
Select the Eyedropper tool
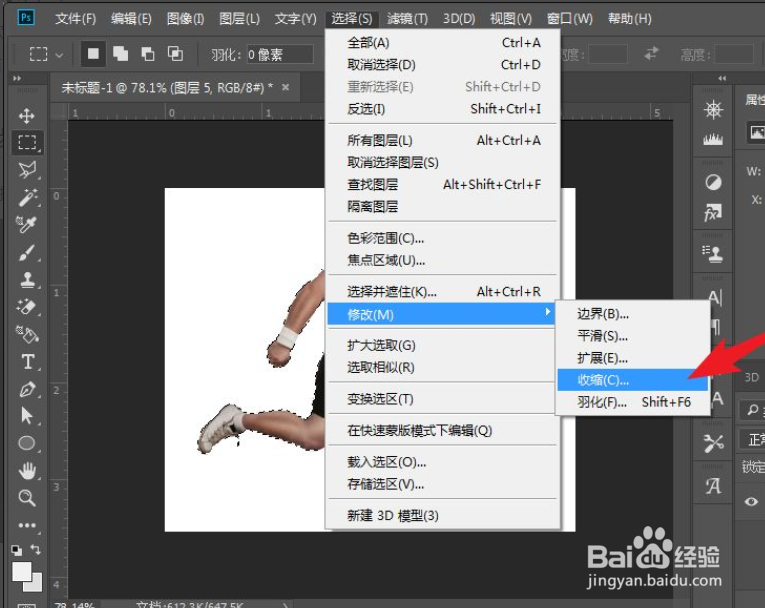point(26,224)
